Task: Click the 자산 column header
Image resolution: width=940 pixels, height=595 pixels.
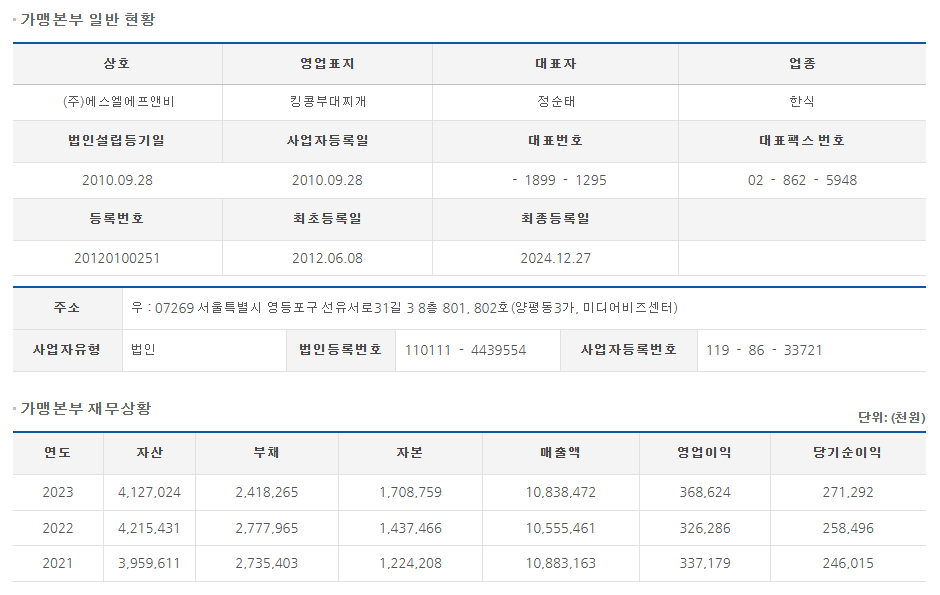Action: (149, 453)
